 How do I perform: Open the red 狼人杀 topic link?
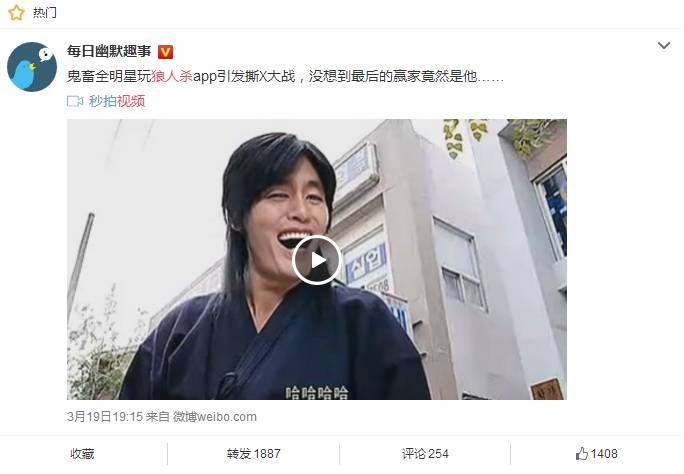point(172,77)
